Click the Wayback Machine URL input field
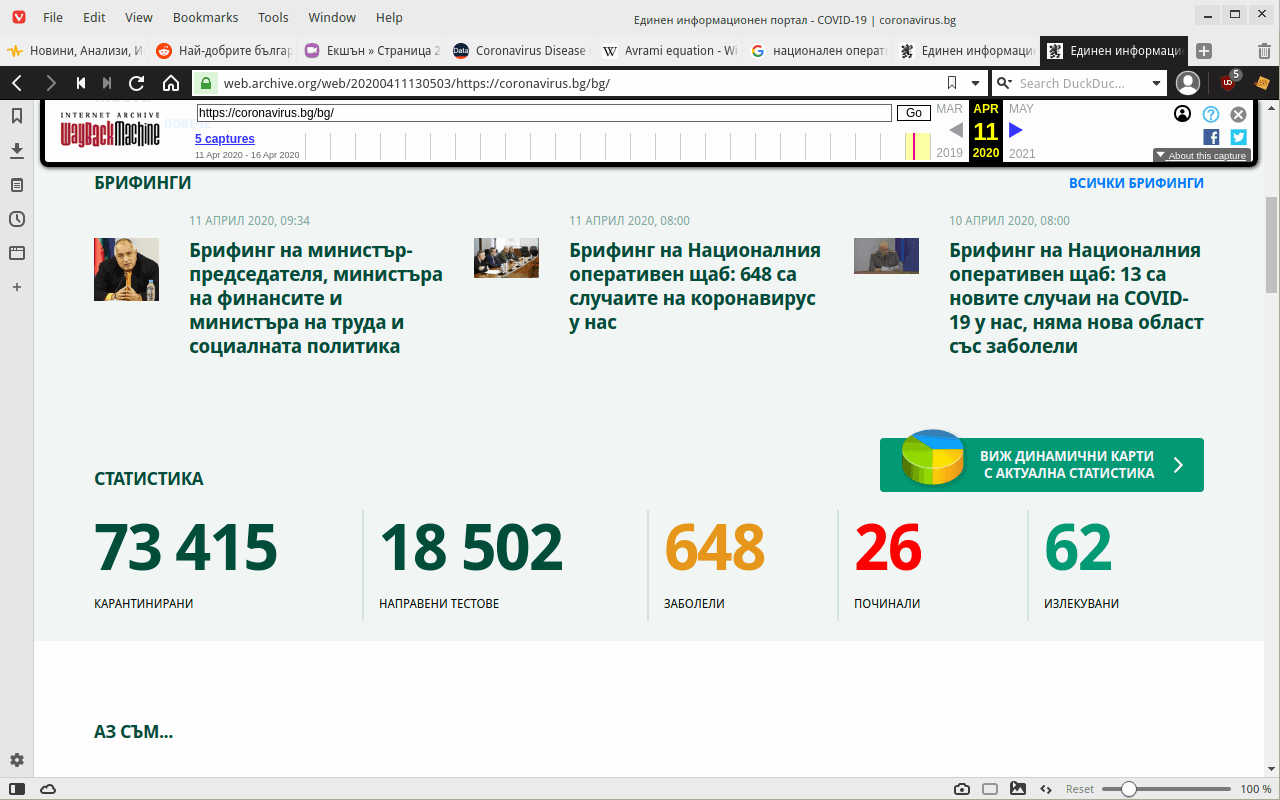The image size is (1280, 800). pyautogui.click(x=544, y=113)
